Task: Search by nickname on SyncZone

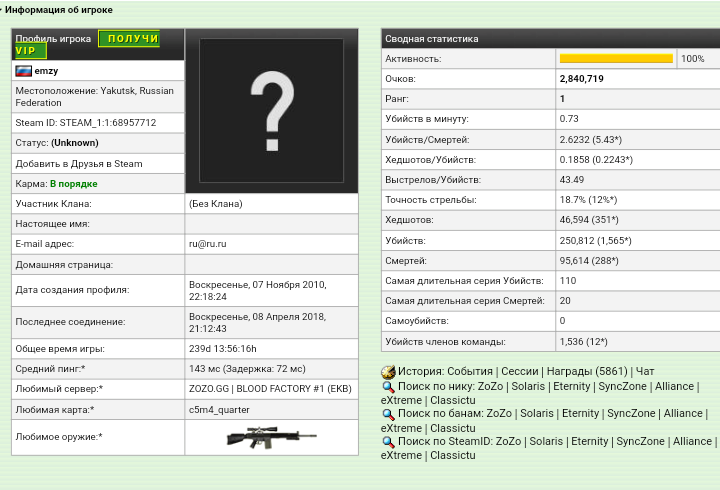Action: (622, 386)
